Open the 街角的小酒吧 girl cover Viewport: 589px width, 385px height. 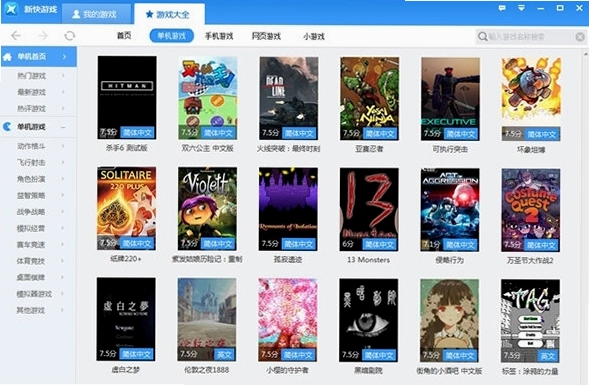coord(450,321)
